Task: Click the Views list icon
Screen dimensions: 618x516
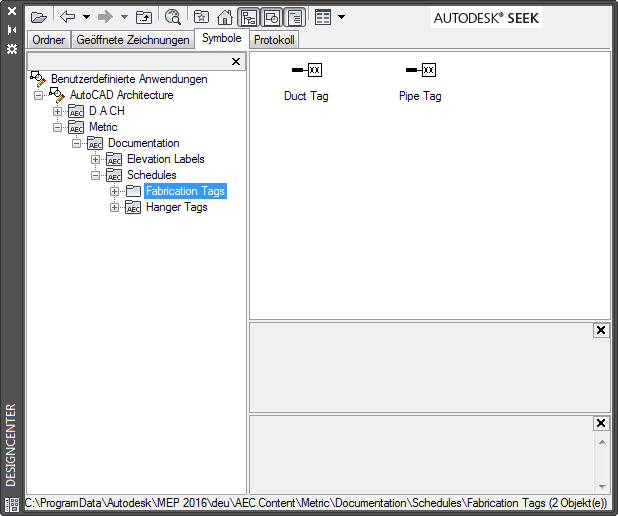Action: (323, 17)
